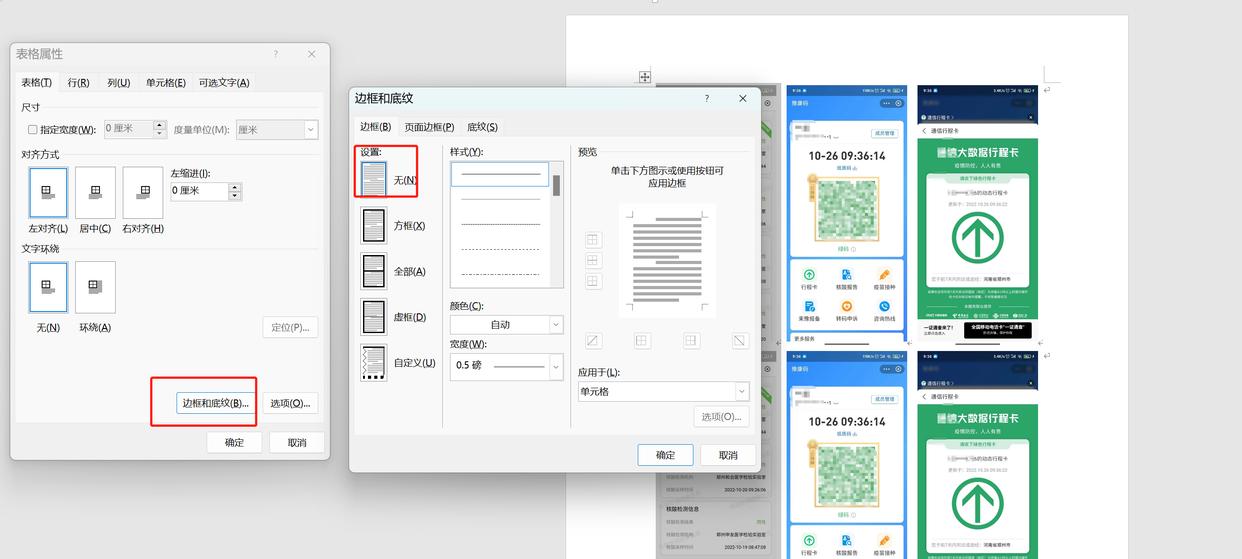Confirm 边框和底纹 dialog with 确定
Image resolution: width=1242 pixels, height=559 pixels.
pyautogui.click(x=665, y=454)
